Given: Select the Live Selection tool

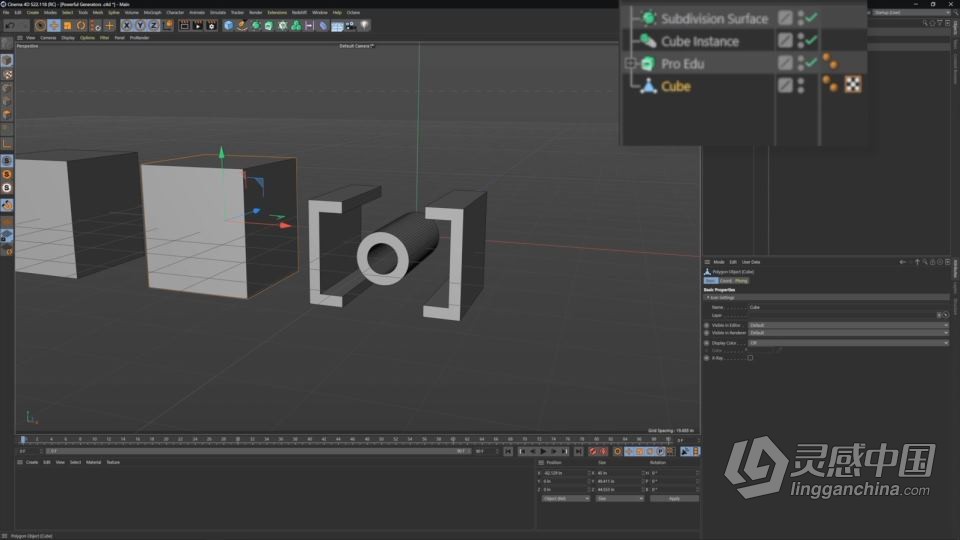Looking at the screenshot, I should coord(40,26).
